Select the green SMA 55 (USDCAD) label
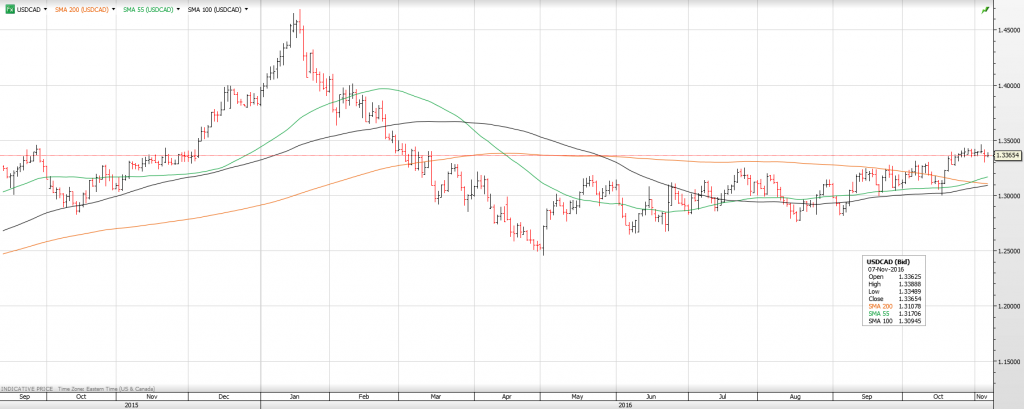The height and width of the screenshot is (409, 1024). [148, 9]
